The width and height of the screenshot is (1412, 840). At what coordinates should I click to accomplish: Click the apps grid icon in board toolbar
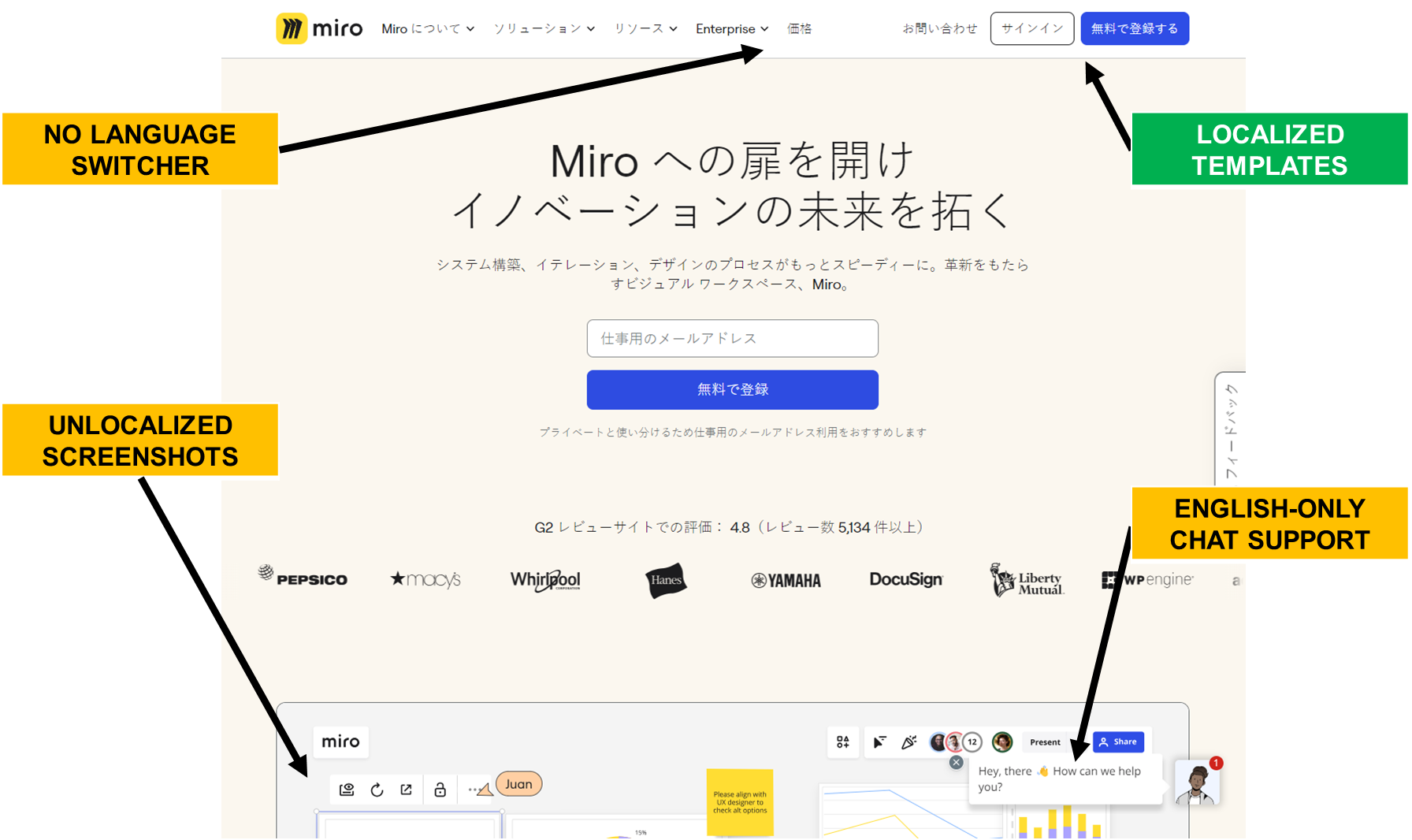click(x=843, y=742)
